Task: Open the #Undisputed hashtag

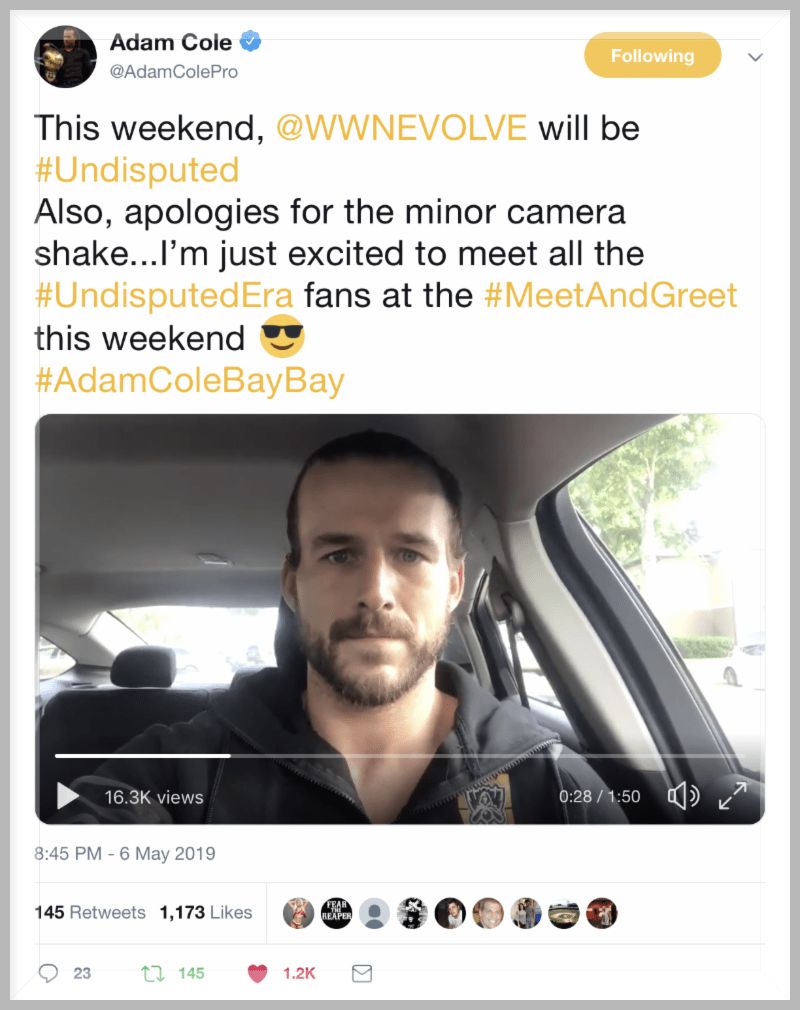Action: point(137,170)
